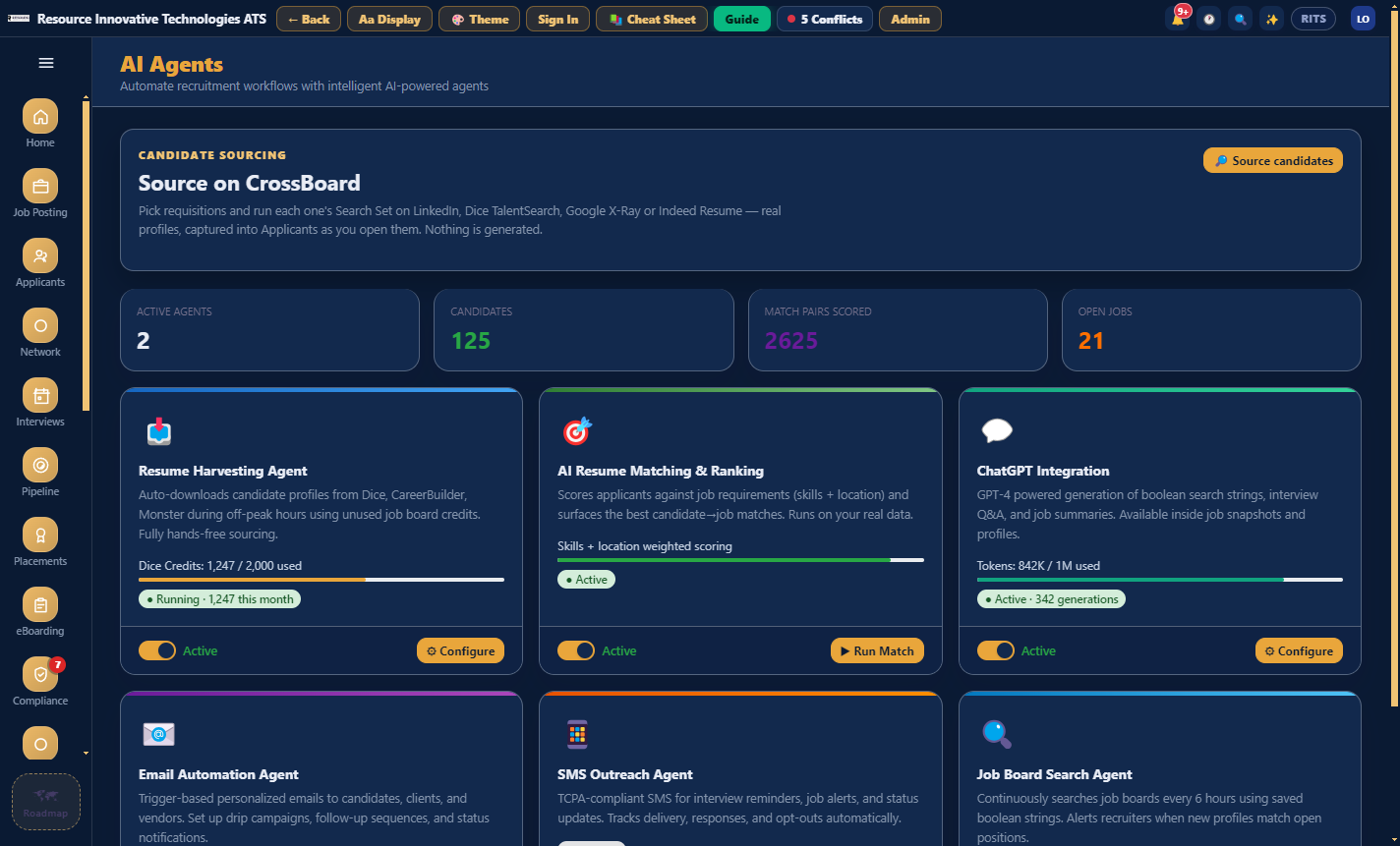This screenshot has width=1400, height=846.
Task: Open the Home sidebar icon
Action: click(x=40, y=117)
